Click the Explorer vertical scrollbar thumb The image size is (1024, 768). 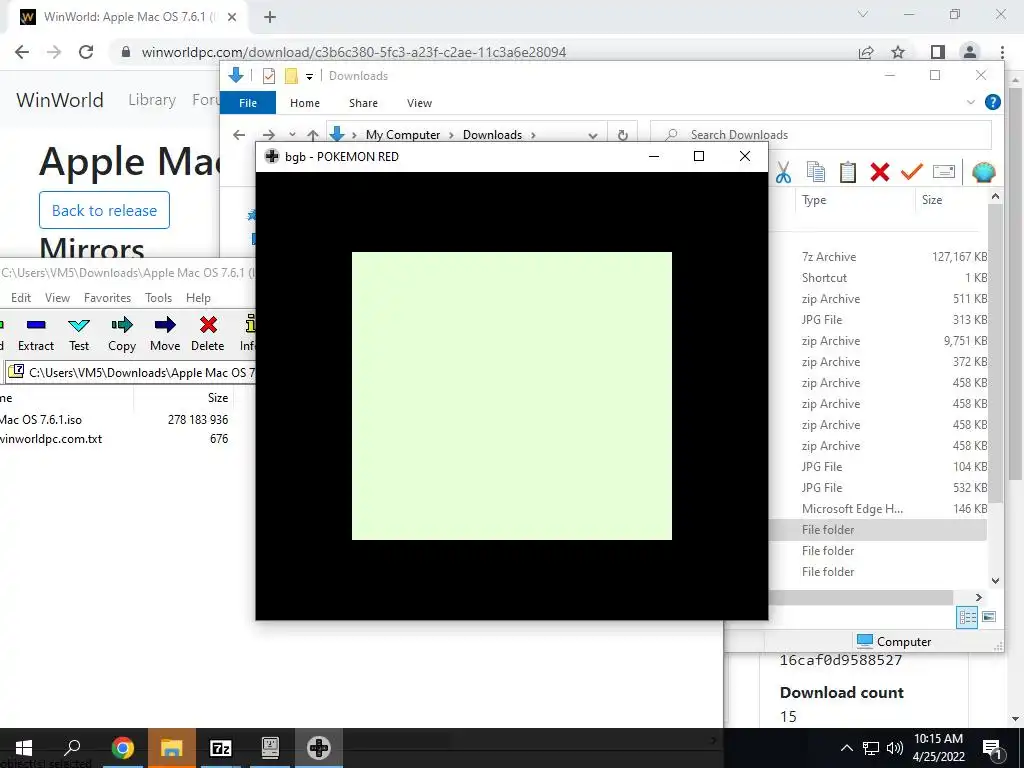click(995, 353)
